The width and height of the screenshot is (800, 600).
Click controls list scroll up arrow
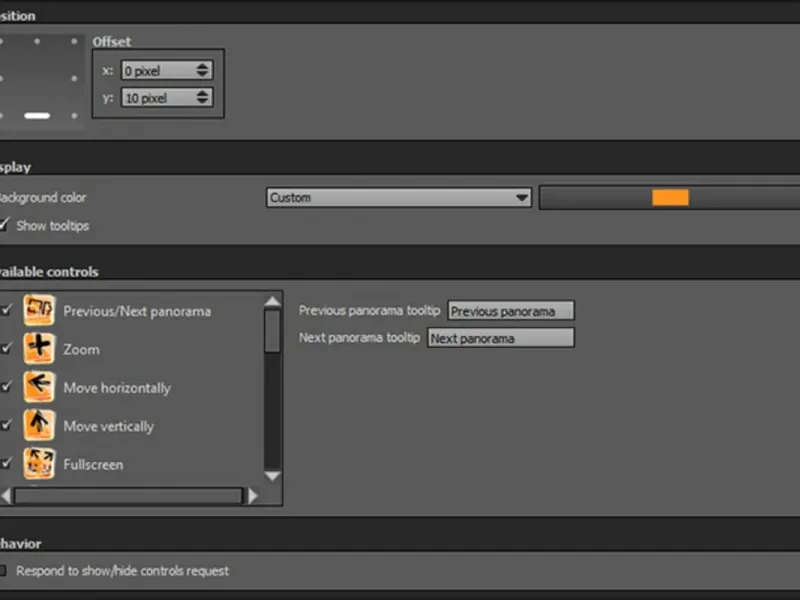point(272,302)
